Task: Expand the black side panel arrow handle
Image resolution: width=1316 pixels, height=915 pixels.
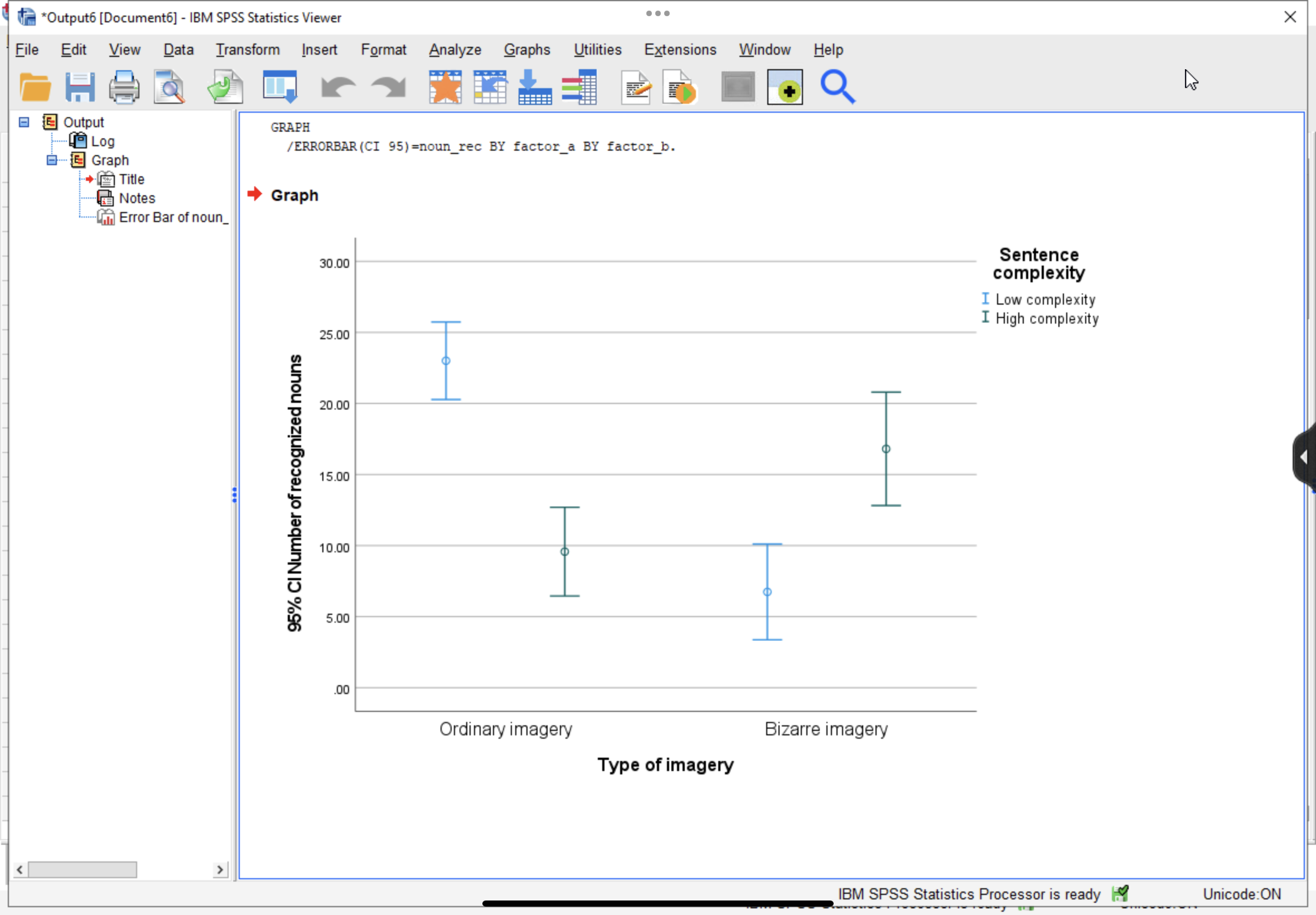Action: 1304,457
